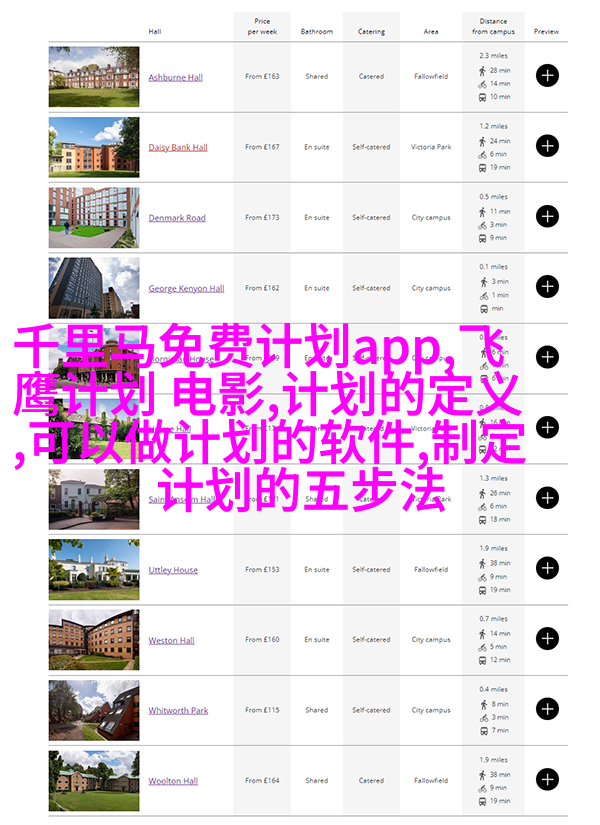Image resolution: width=600 pixels, height=825 pixels.
Task: Click the George Kenyon Hall building photo
Action: click(x=94, y=287)
